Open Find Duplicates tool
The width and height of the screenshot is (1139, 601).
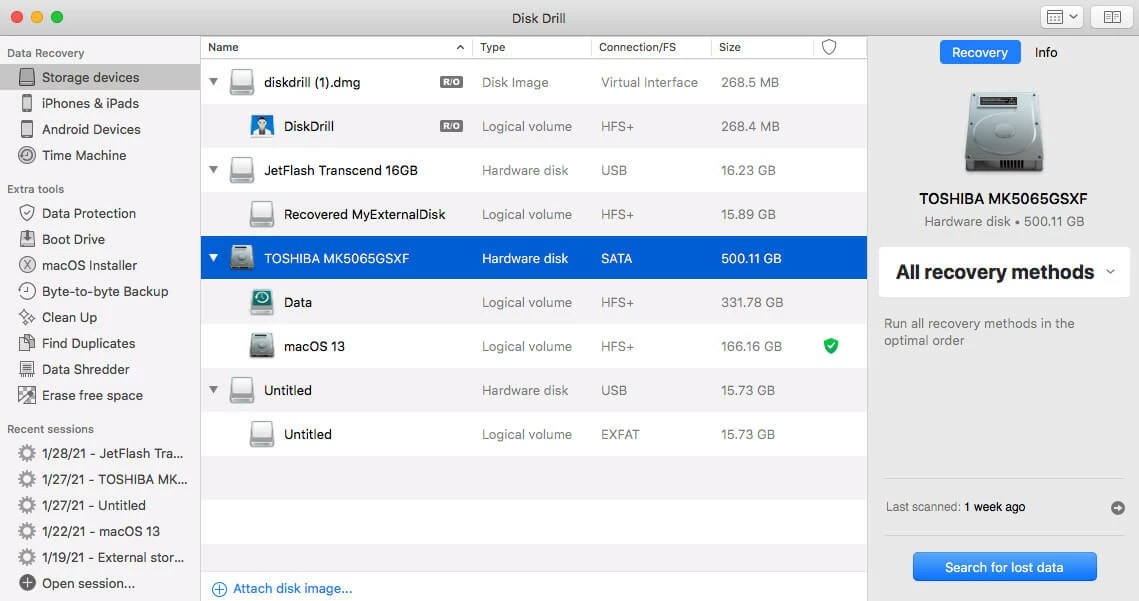click(x=88, y=344)
